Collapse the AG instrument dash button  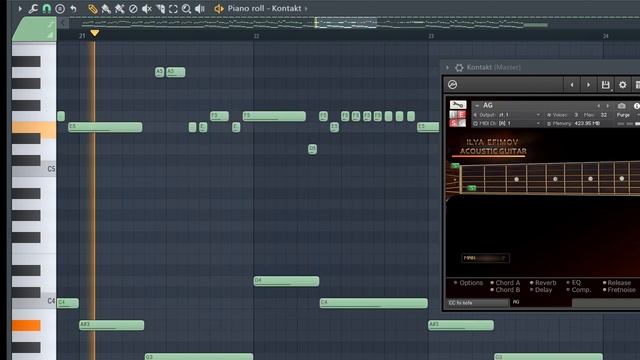click(477, 106)
